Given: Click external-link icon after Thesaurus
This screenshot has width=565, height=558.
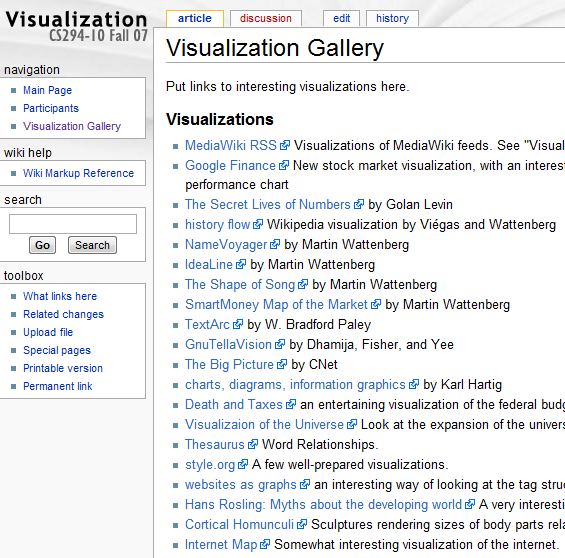Looking at the screenshot, I should click(253, 444).
